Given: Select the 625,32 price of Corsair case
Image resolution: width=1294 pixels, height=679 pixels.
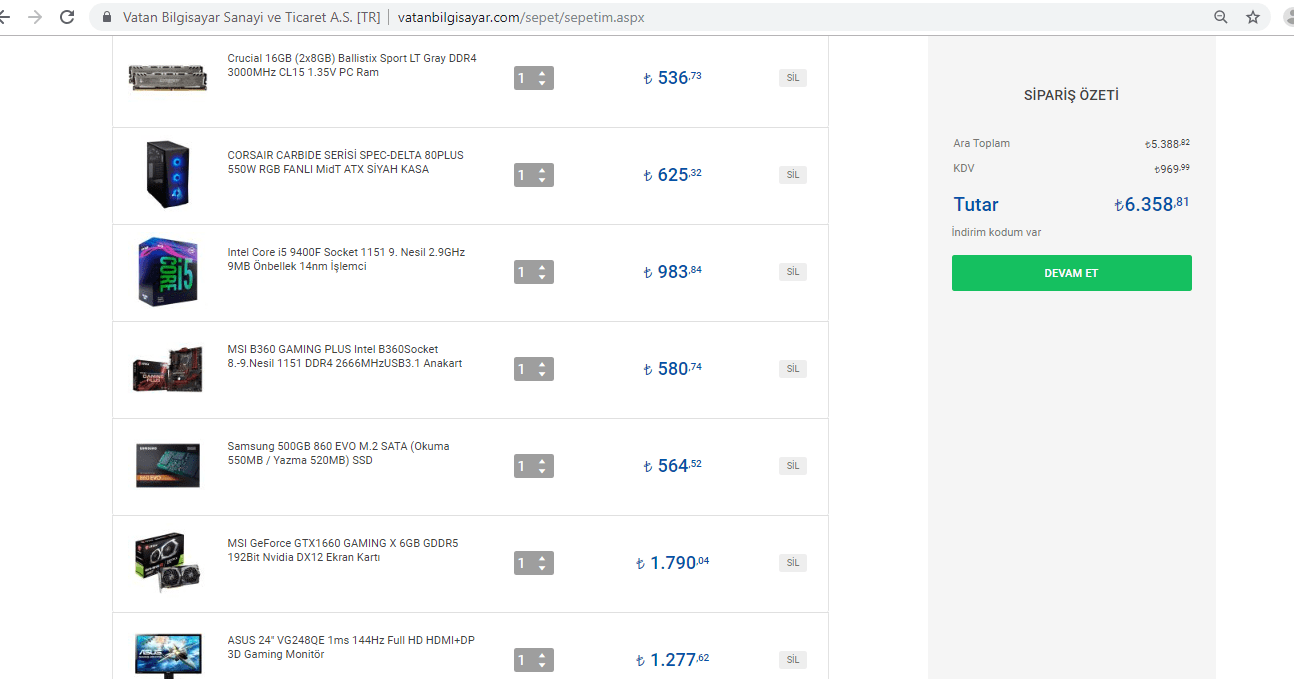Looking at the screenshot, I should pyautogui.click(x=672, y=174).
